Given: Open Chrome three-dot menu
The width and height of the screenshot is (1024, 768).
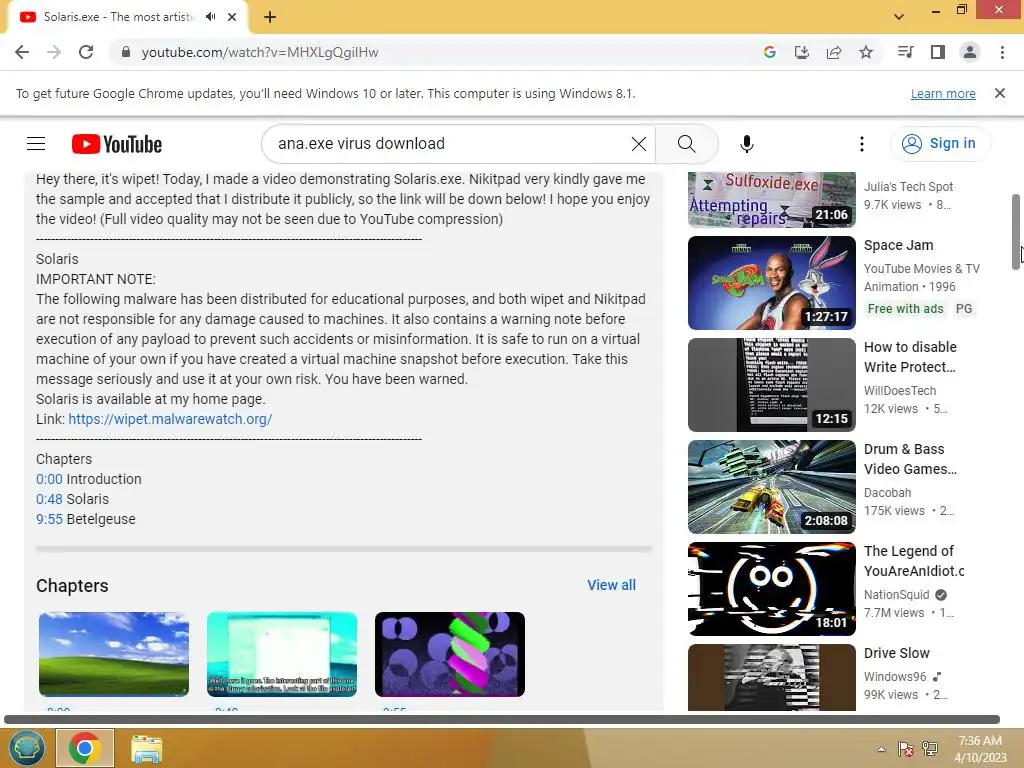Looking at the screenshot, I should point(1002,52).
